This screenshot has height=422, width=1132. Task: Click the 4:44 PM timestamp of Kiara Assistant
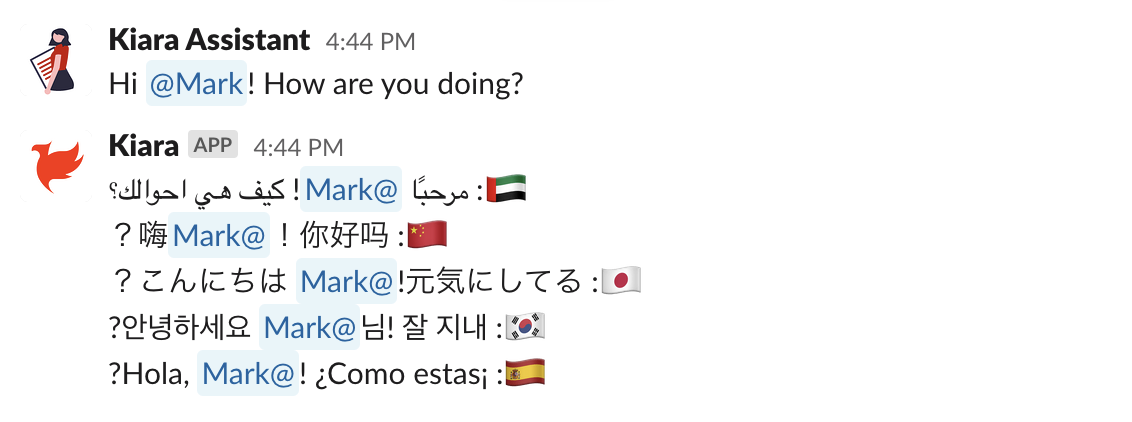pyautogui.click(x=370, y=42)
